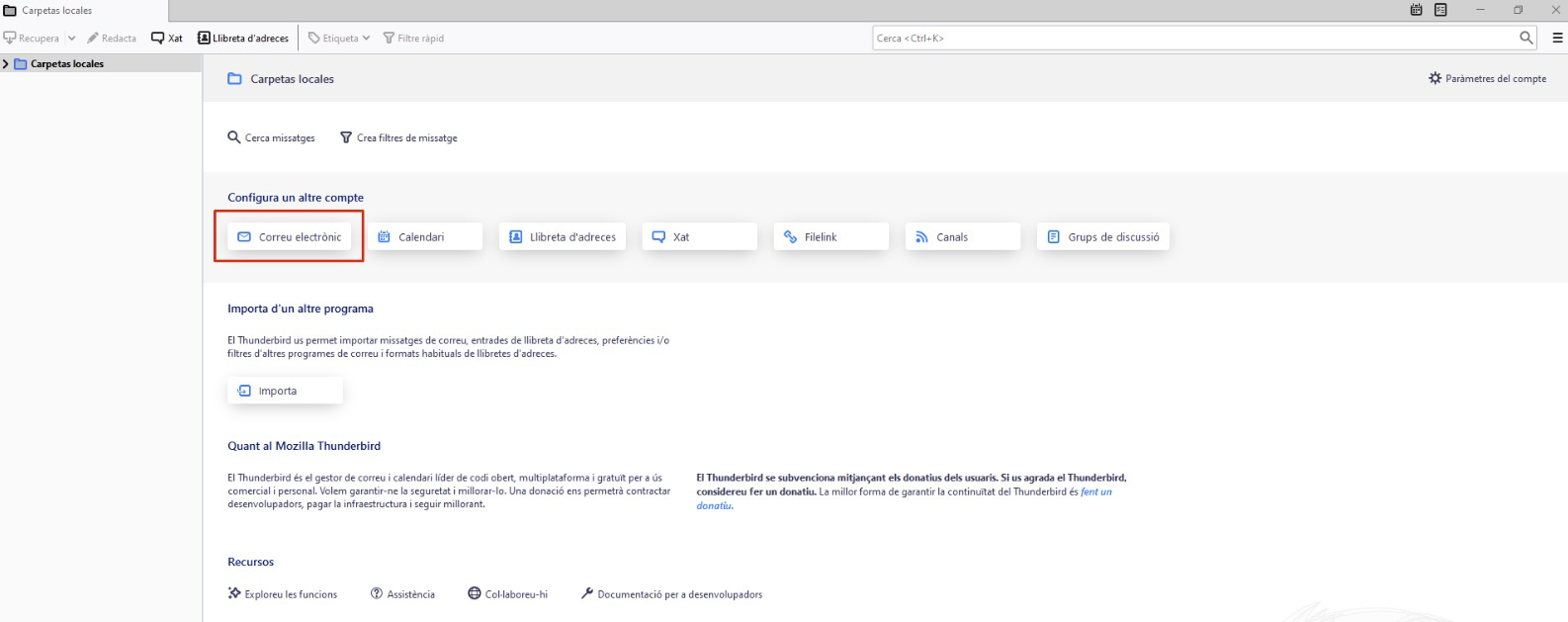The width and height of the screenshot is (1568, 622).
Task: Open Paràmetres del compte settings
Action: (x=1487, y=78)
